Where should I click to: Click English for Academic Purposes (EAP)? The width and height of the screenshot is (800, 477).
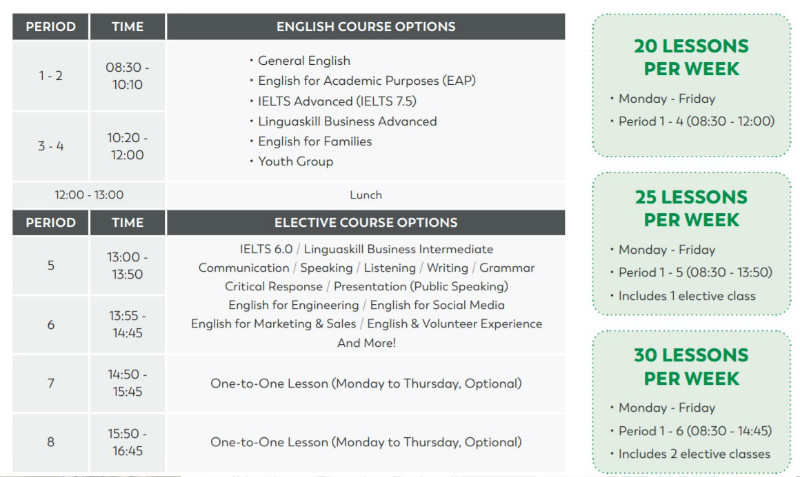point(367,81)
